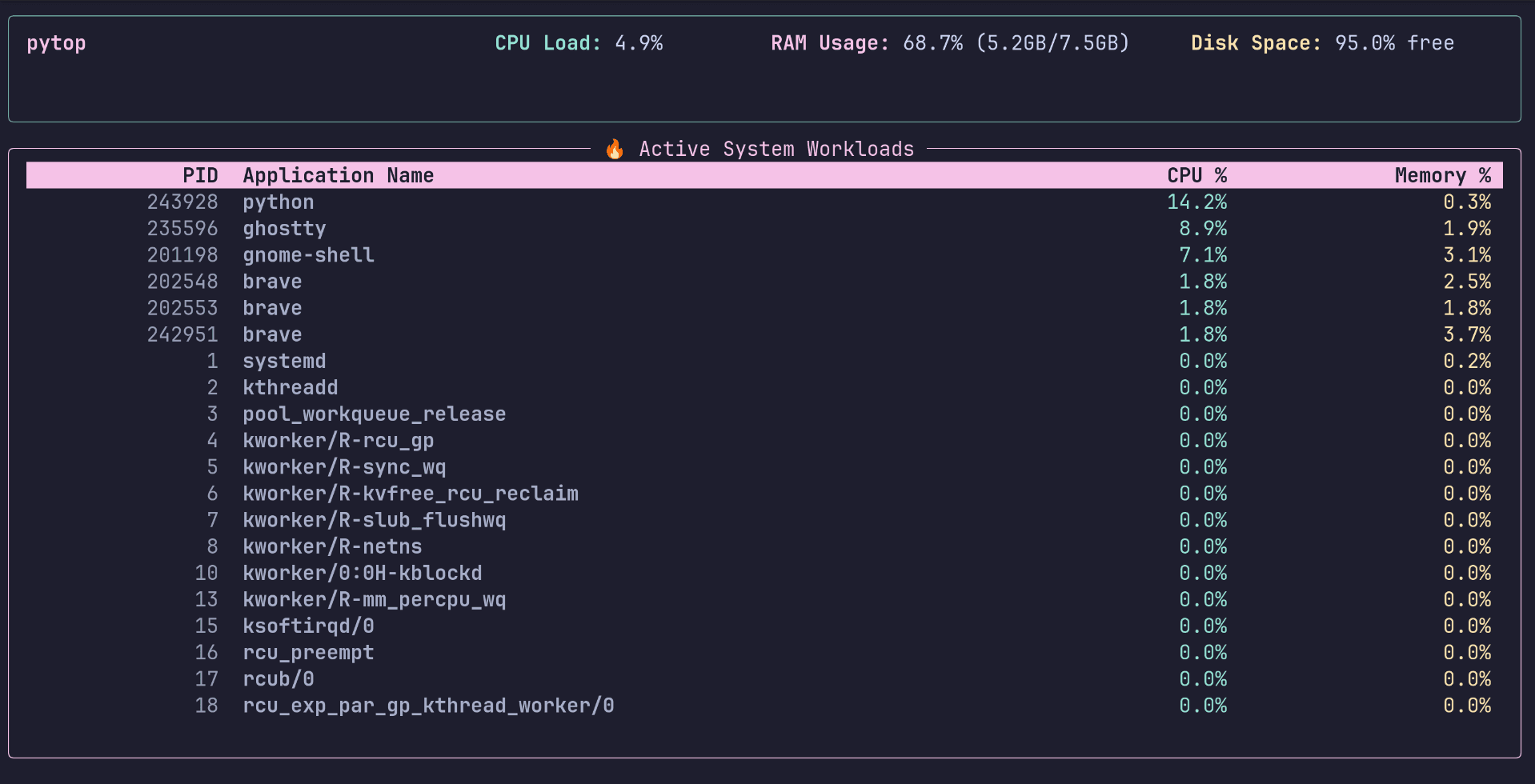Click the 0.3% memory value for python
The image size is (1535, 784).
1467,202
